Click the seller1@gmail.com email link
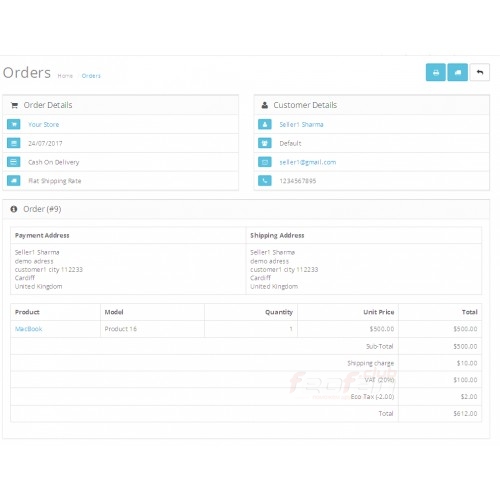This screenshot has height=500, width=500. 308,162
